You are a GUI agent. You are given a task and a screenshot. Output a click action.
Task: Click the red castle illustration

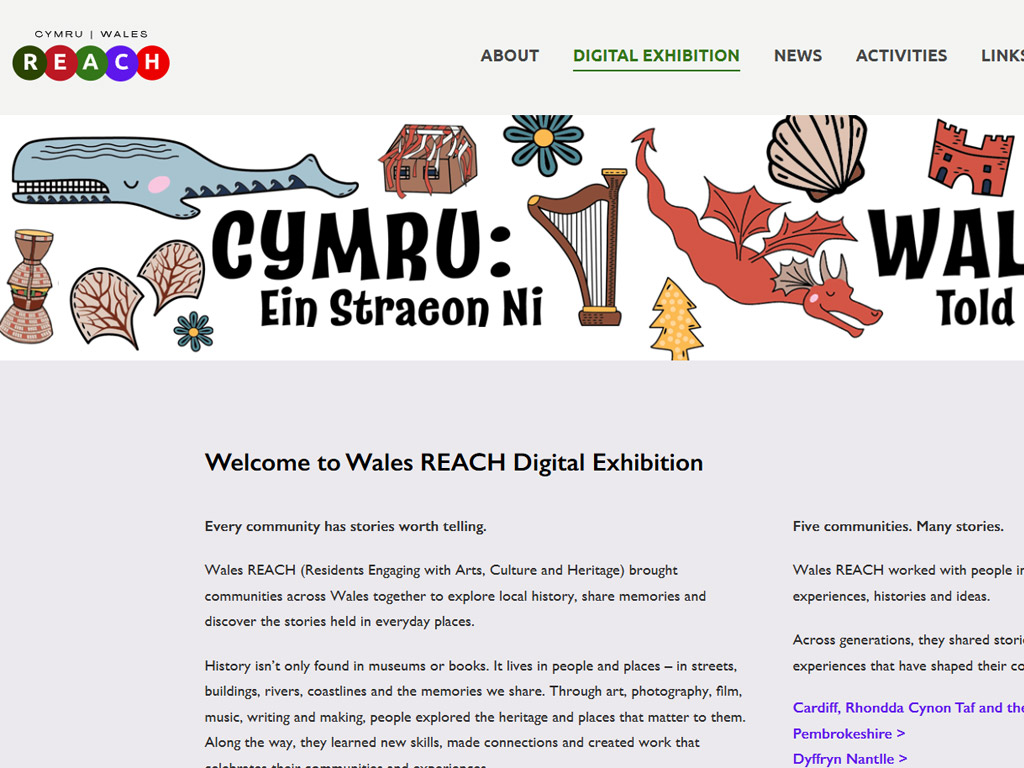pos(971,157)
